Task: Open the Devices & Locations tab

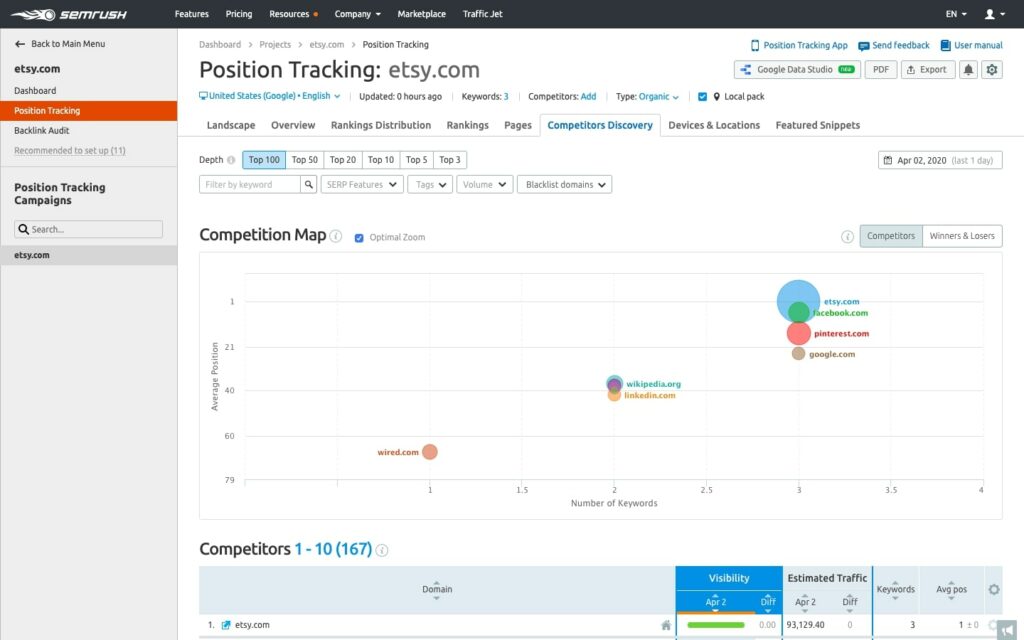Action: (x=714, y=125)
